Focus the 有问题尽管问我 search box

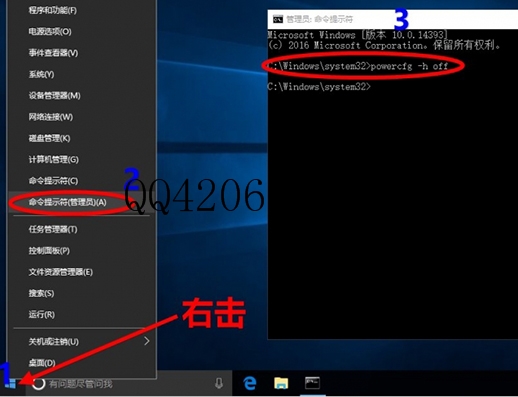(128, 383)
